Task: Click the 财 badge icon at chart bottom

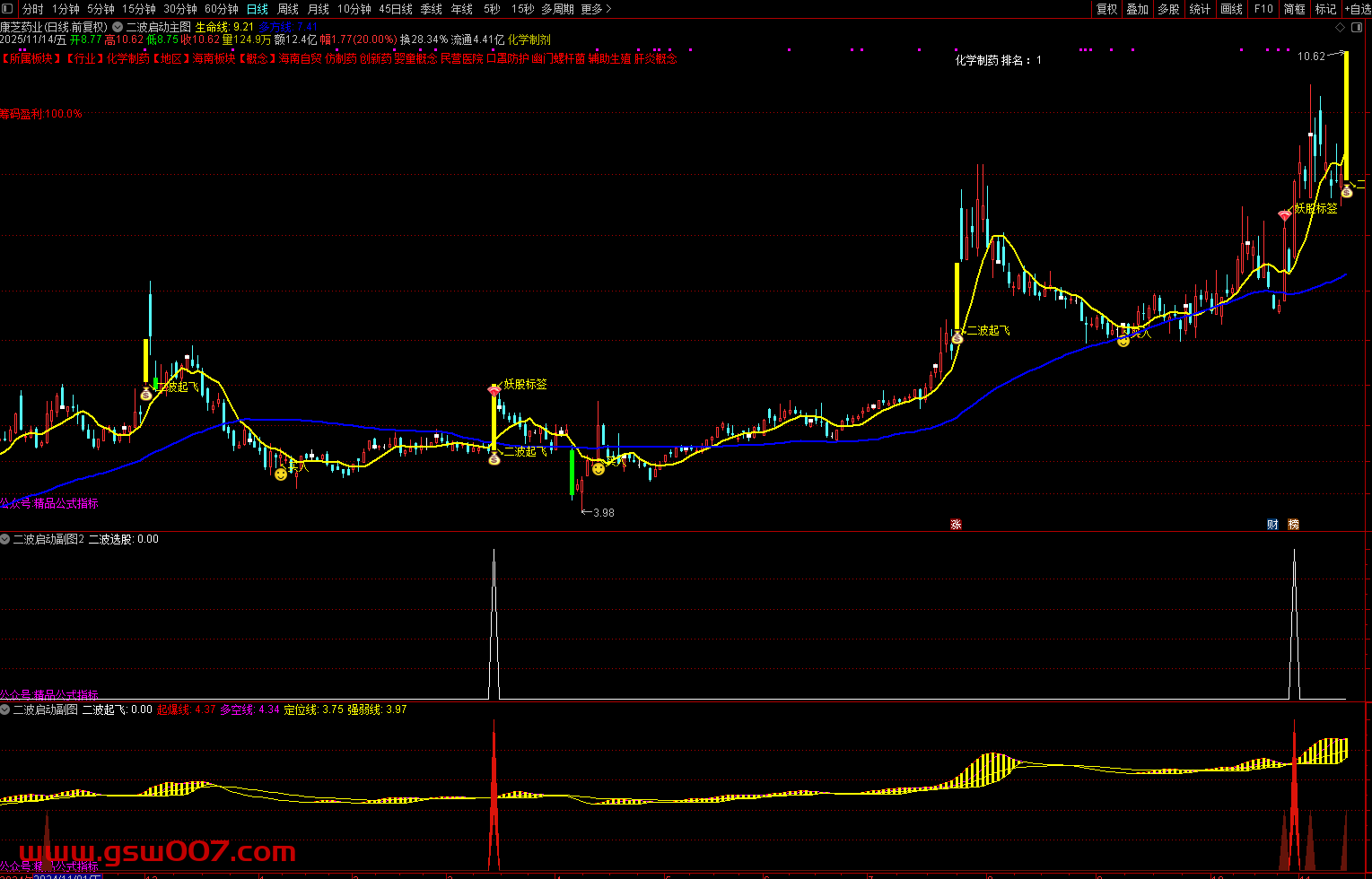Action: click(x=1272, y=525)
